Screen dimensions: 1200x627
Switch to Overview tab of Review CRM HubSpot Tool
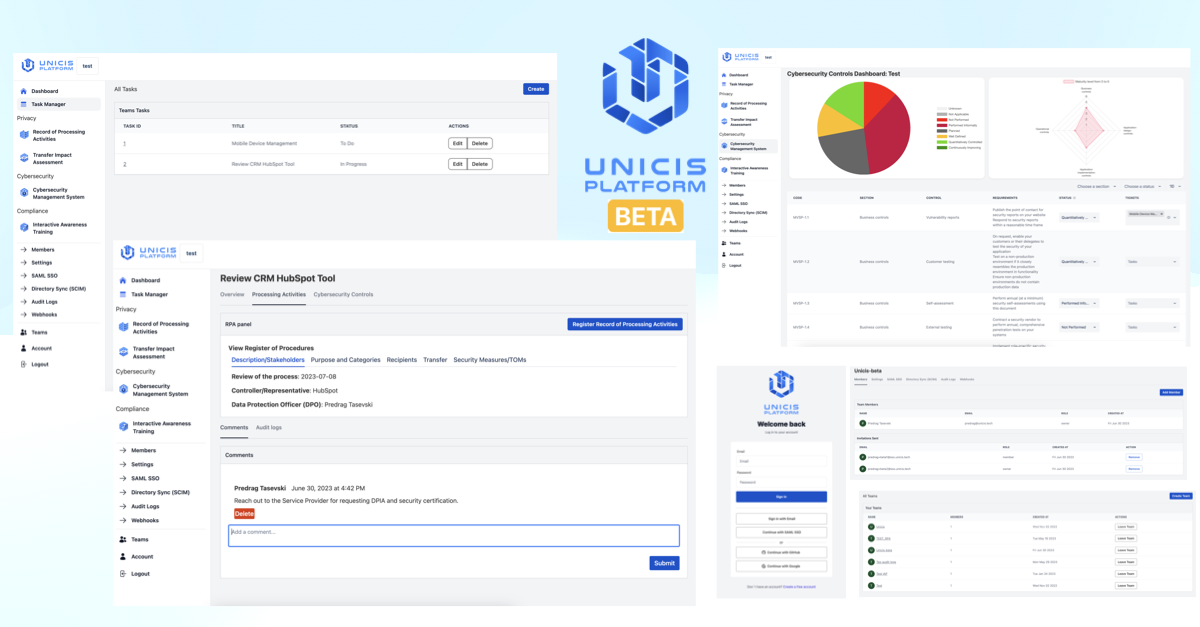[x=232, y=295]
